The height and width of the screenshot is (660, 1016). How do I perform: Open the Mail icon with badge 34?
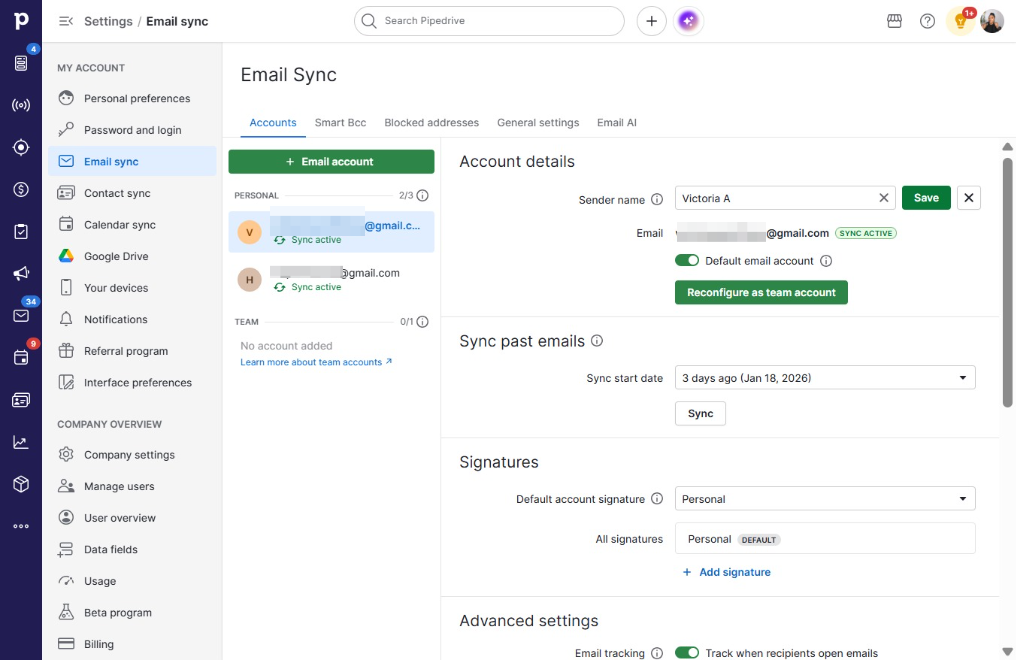point(21,315)
